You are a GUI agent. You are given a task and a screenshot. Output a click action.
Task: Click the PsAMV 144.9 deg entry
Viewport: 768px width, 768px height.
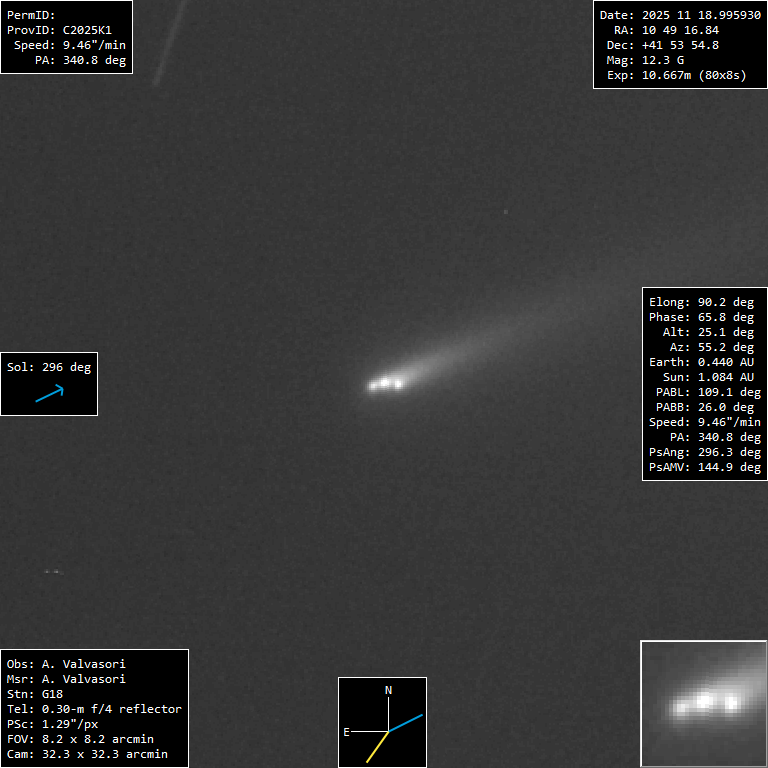coord(704,467)
